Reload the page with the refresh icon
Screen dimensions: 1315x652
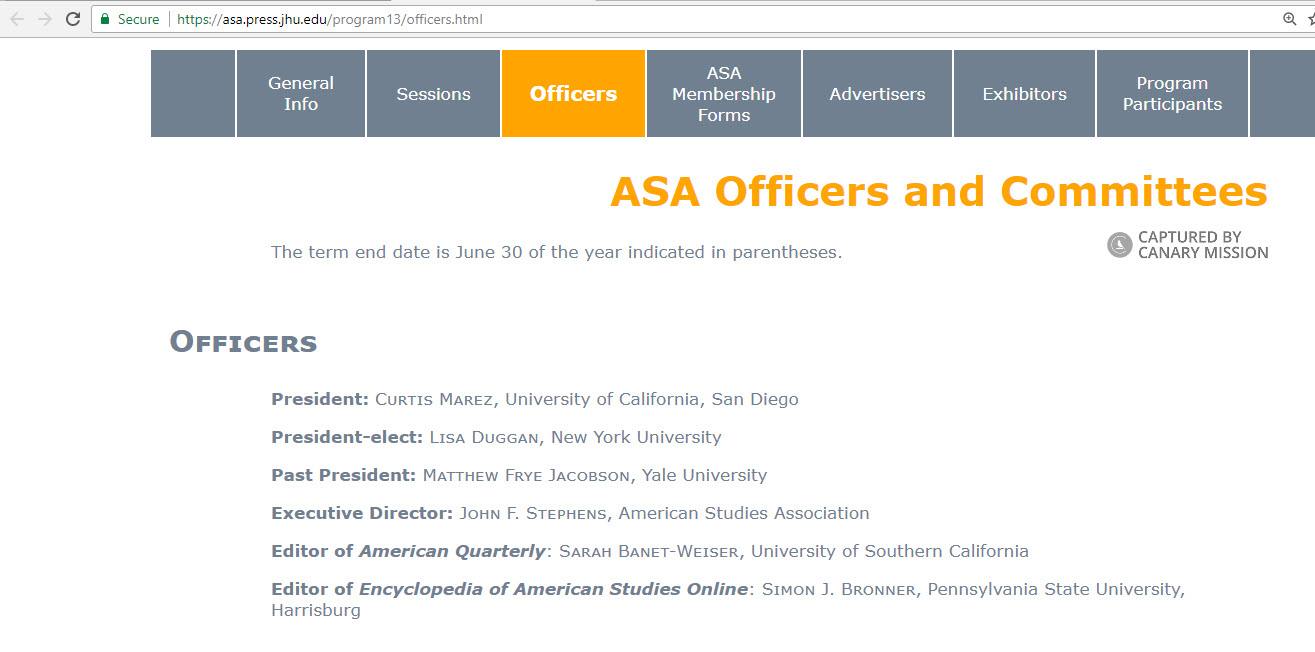pos(73,19)
